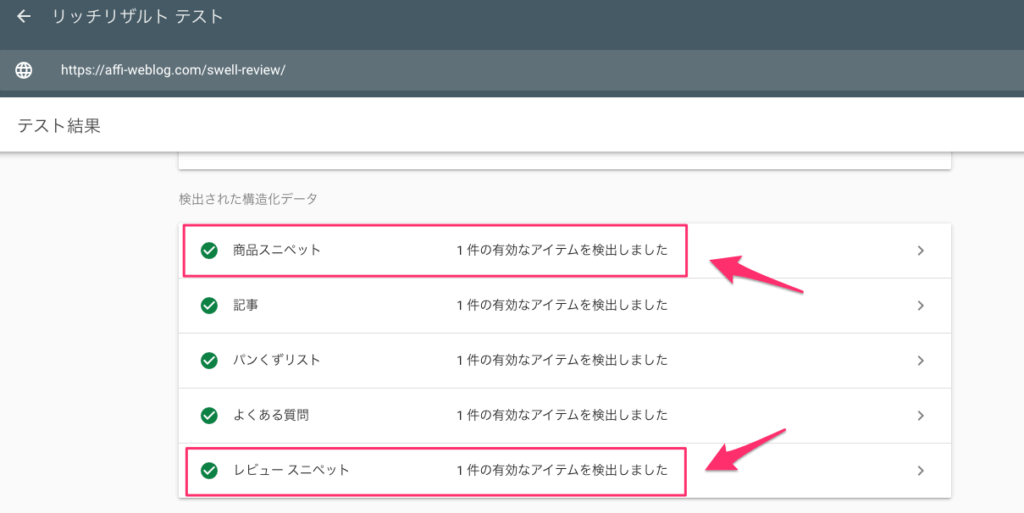The width and height of the screenshot is (1024, 513).
Task: Expand the 商品スニペット row chevron
Action: point(920,251)
